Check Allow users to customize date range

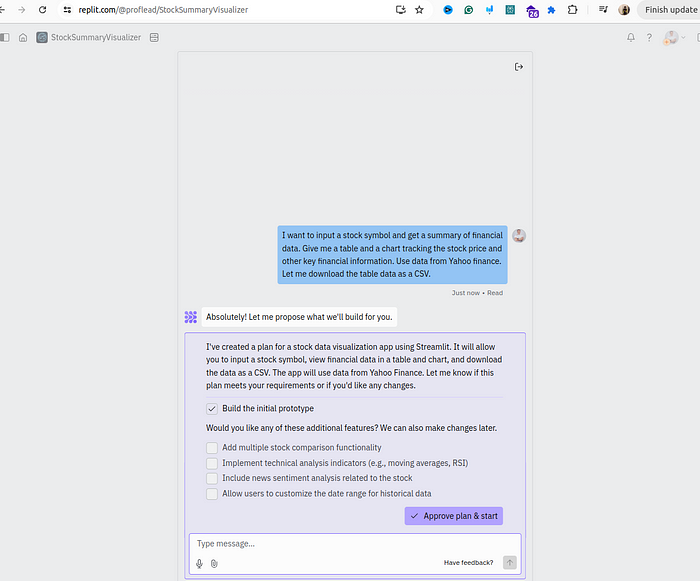coord(212,494)
